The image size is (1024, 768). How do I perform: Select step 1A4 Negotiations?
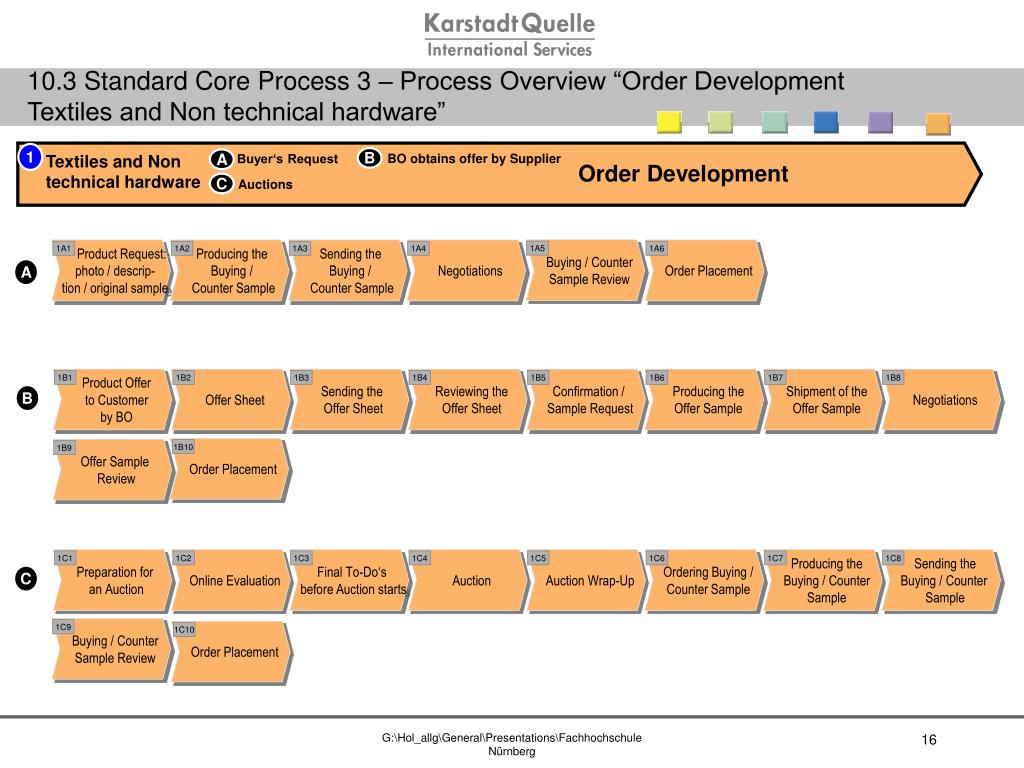point(468,272)
